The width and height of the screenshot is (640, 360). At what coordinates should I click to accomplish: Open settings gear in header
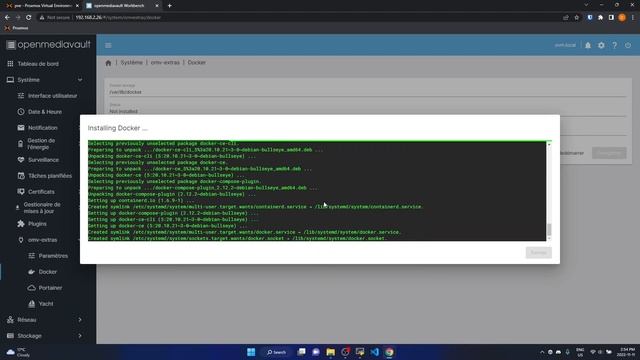(601, 45)
